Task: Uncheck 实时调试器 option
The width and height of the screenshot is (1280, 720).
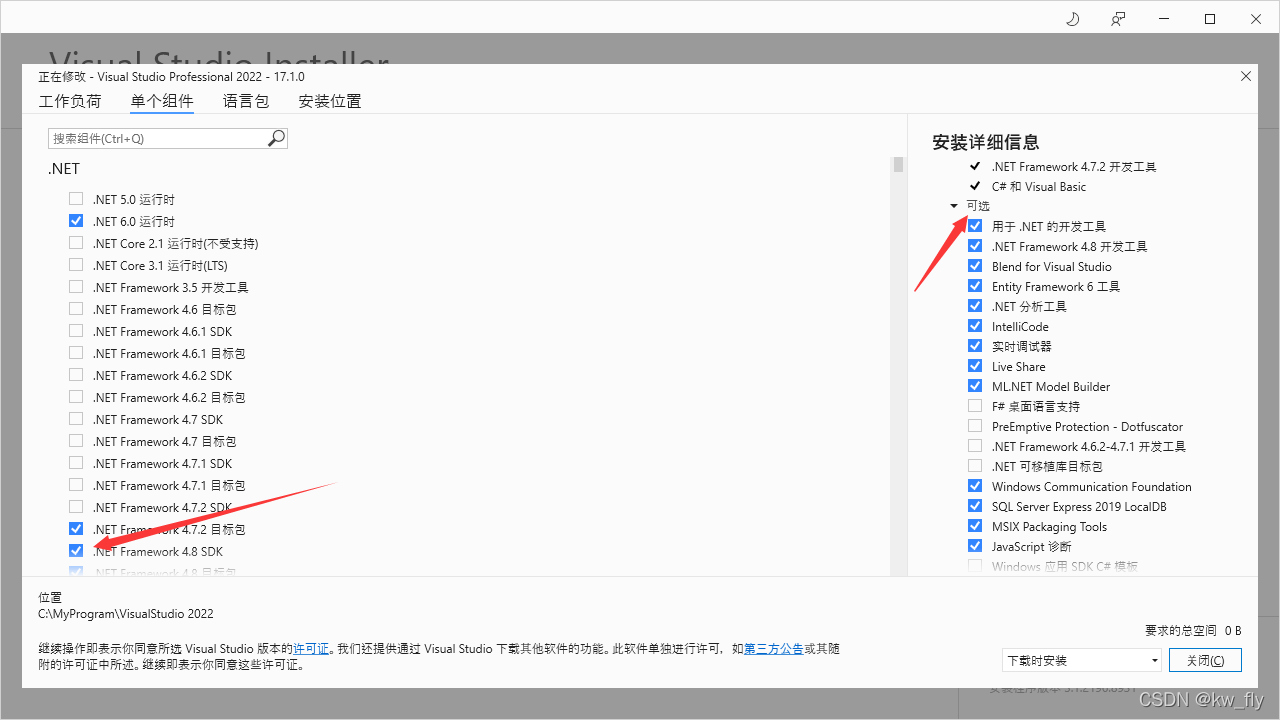Action: 975,346
